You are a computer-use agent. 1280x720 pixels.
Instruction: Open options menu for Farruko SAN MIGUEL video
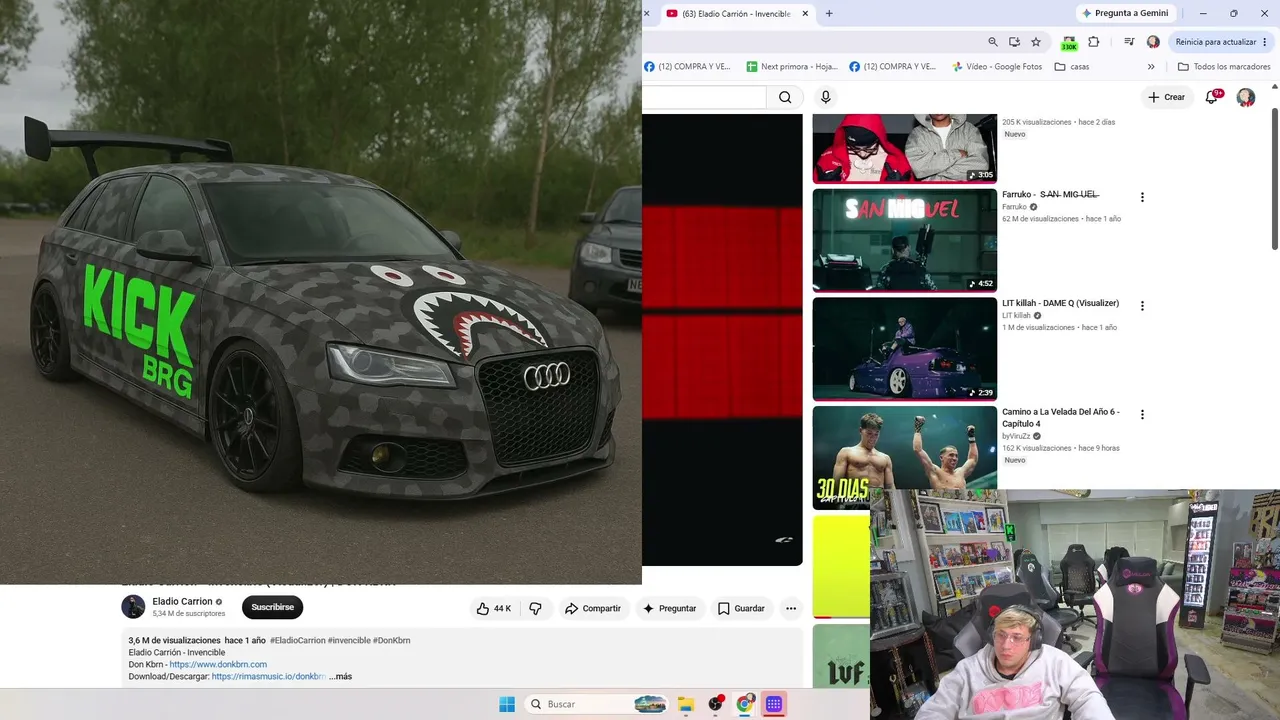[1142, 197]
